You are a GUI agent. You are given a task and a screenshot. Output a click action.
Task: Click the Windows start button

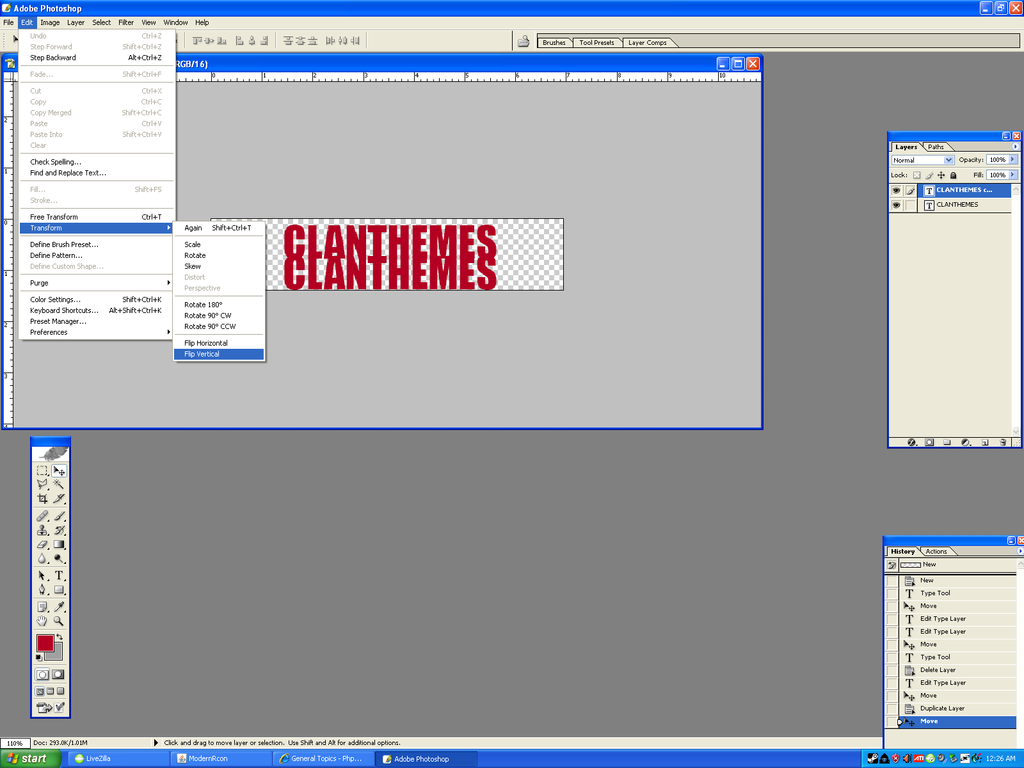pos(31,759)
